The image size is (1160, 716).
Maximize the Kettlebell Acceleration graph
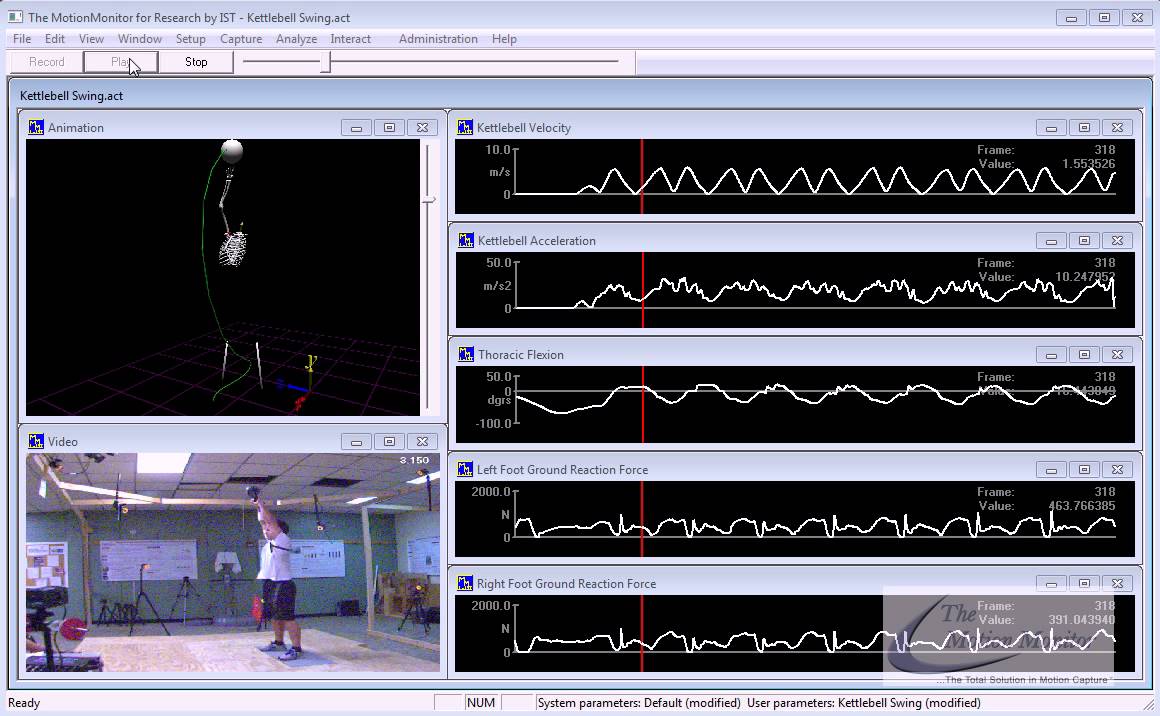[1085, 241]
